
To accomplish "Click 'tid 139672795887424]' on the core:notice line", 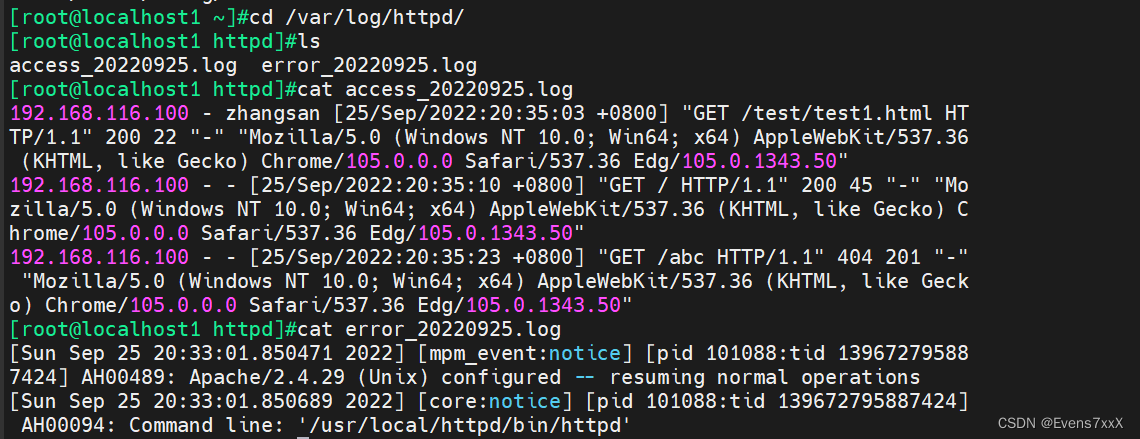I will pos(855,400).
